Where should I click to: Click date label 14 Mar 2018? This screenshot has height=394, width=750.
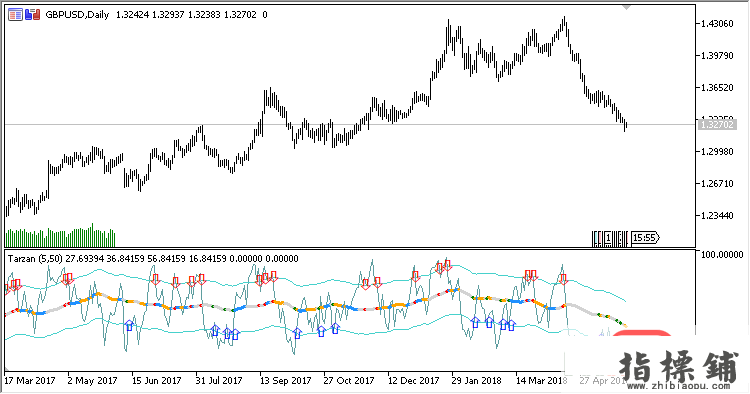(541, 381)
